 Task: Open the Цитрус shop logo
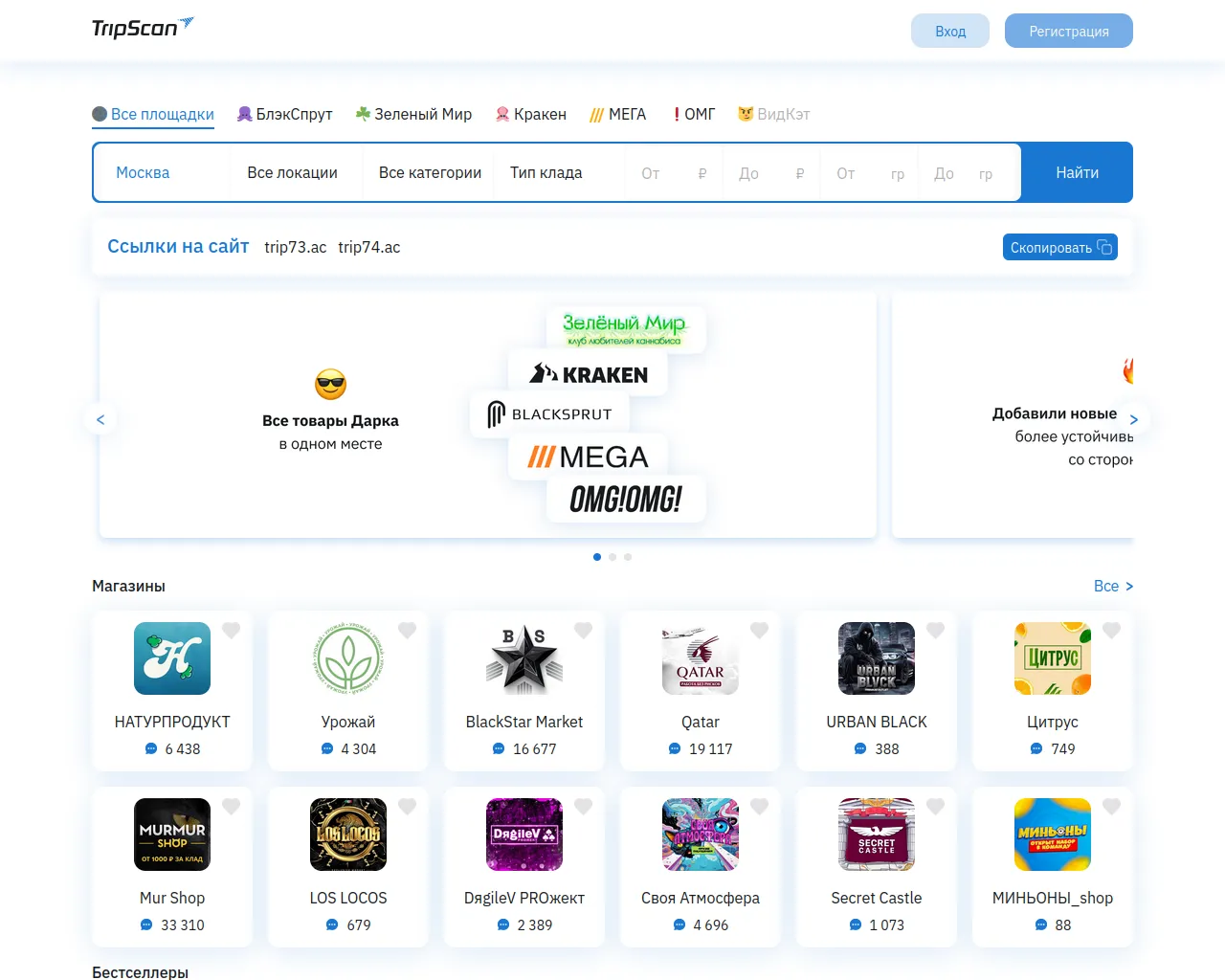tap(1053, 658)
